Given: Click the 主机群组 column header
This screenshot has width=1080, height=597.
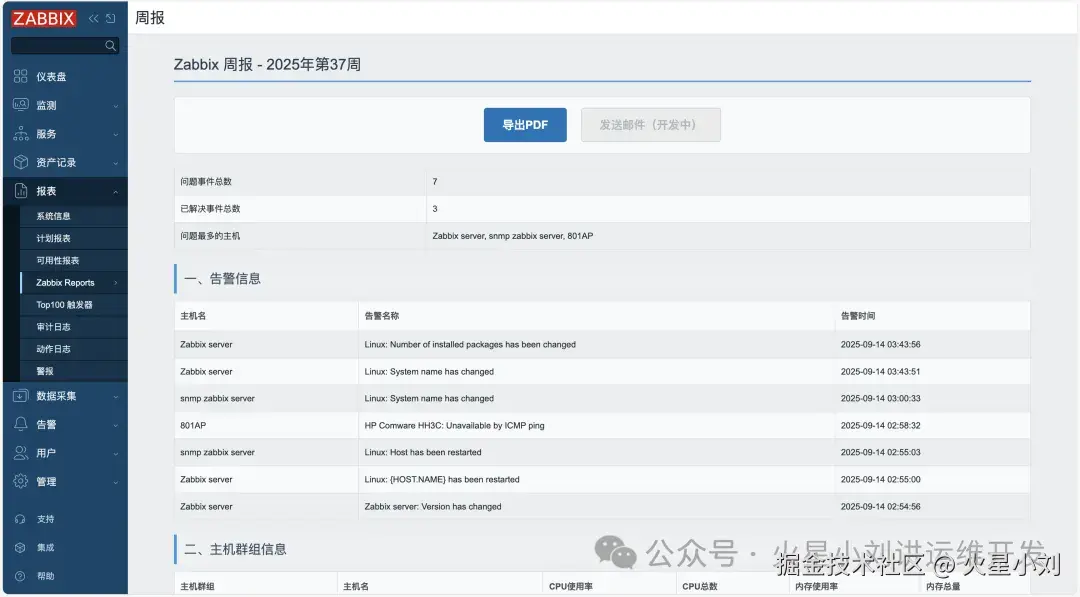Looking at the screenshot, I should pyautogui.click(x=197, y=587).
